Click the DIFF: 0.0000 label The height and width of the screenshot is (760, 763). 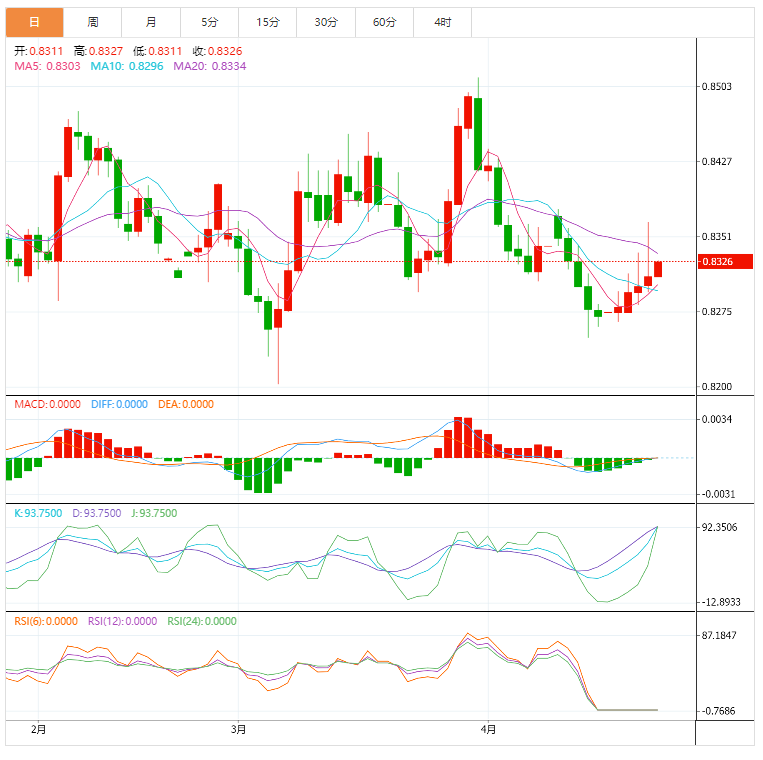119,404
